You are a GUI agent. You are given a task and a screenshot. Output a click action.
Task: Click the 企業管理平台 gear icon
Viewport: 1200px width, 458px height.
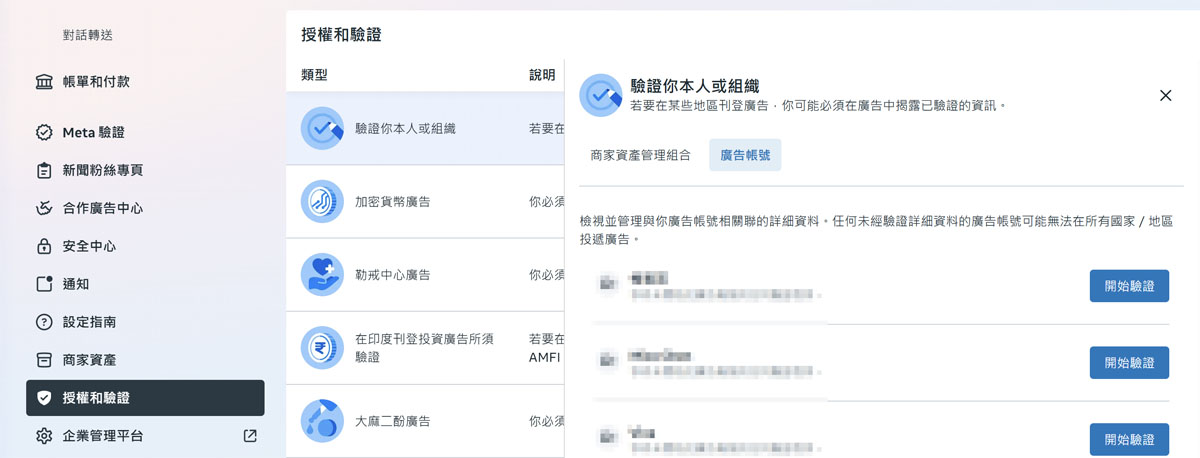click(x=44, y=436)
